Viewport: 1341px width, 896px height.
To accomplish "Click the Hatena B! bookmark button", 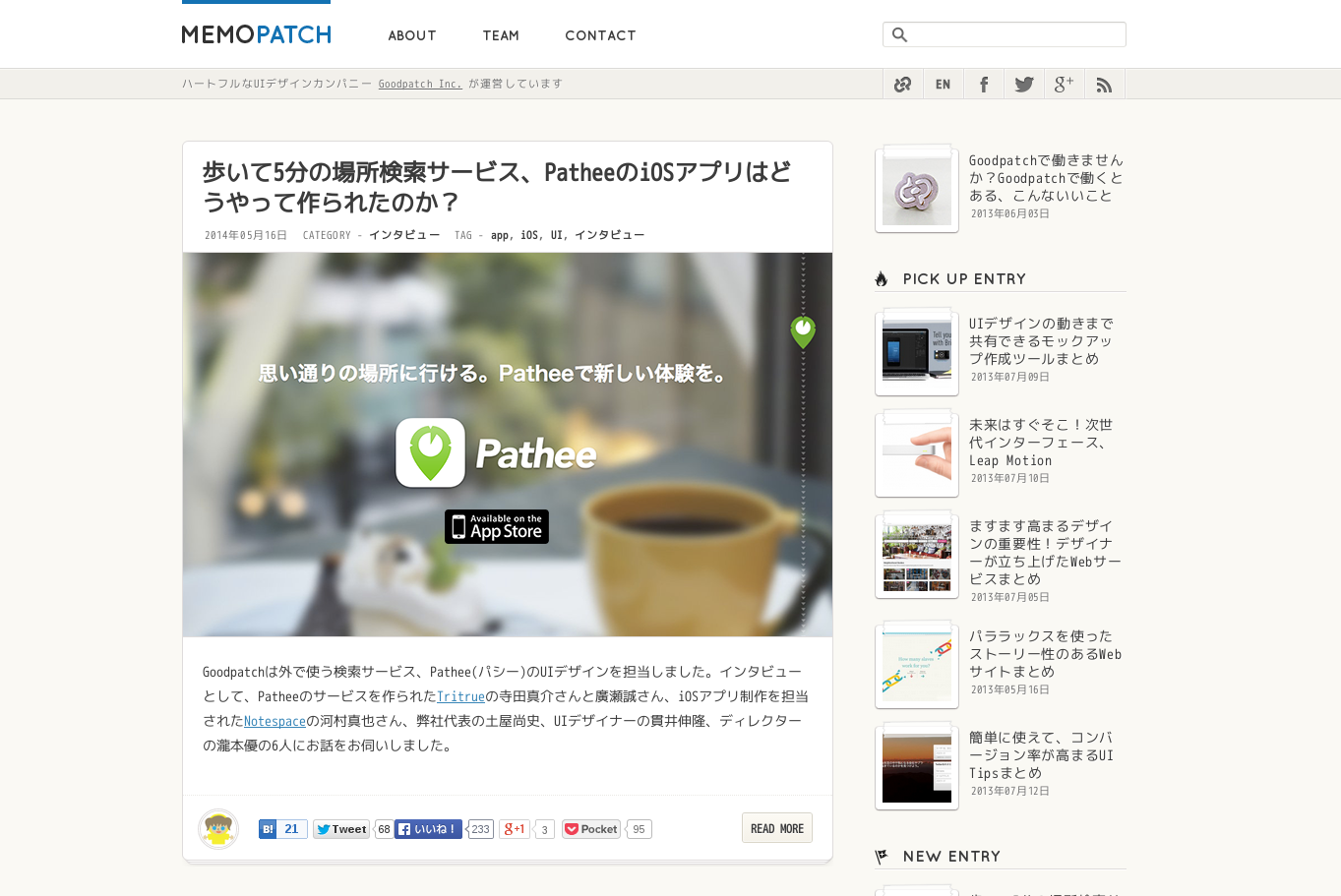I will pos(268,829).
